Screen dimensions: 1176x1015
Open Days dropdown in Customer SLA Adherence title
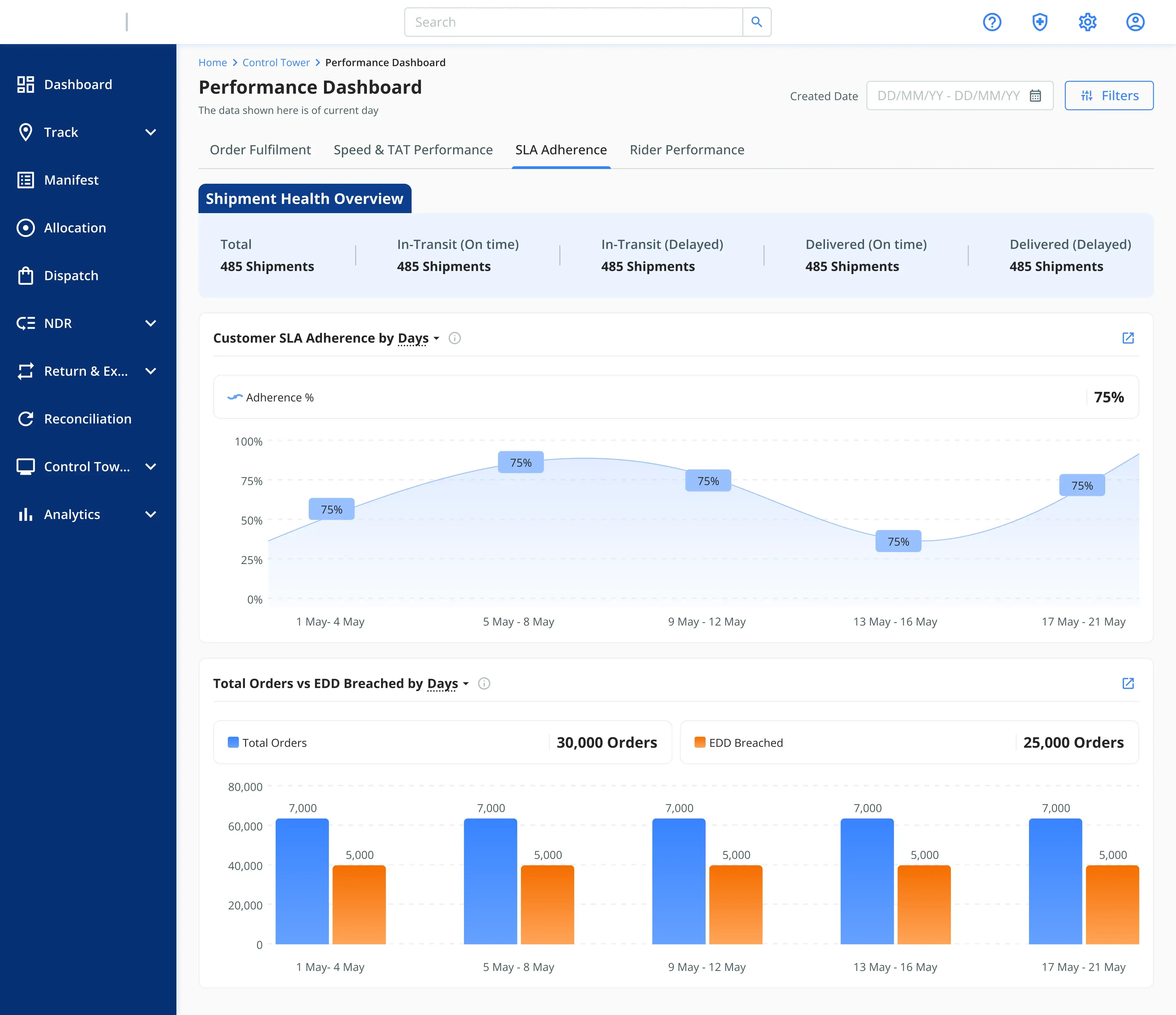pyautogui.click(x=419, y=338)
